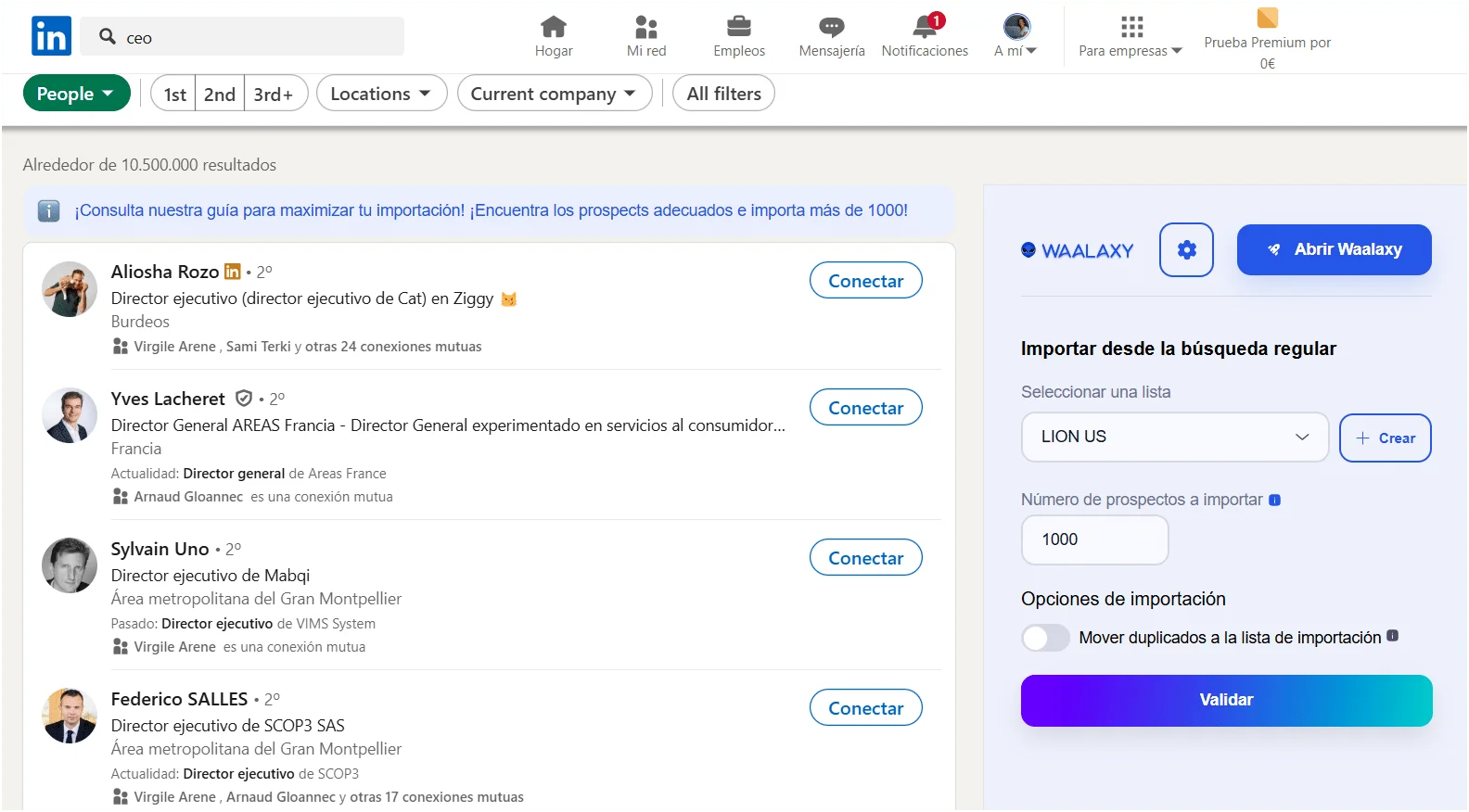This screenshot has height=812, width=1469.
Task: Click mutual connection icon under Sylvain Uno
Action: tap(120, 647)
